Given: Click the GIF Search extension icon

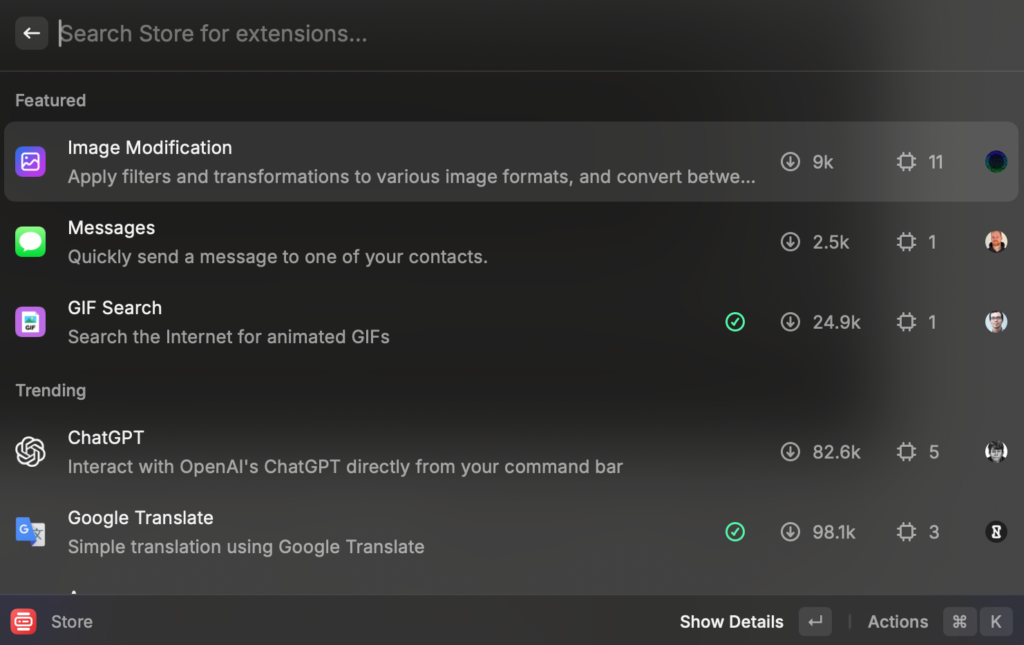Looking at the screenshot, I should tap(30, 322).
